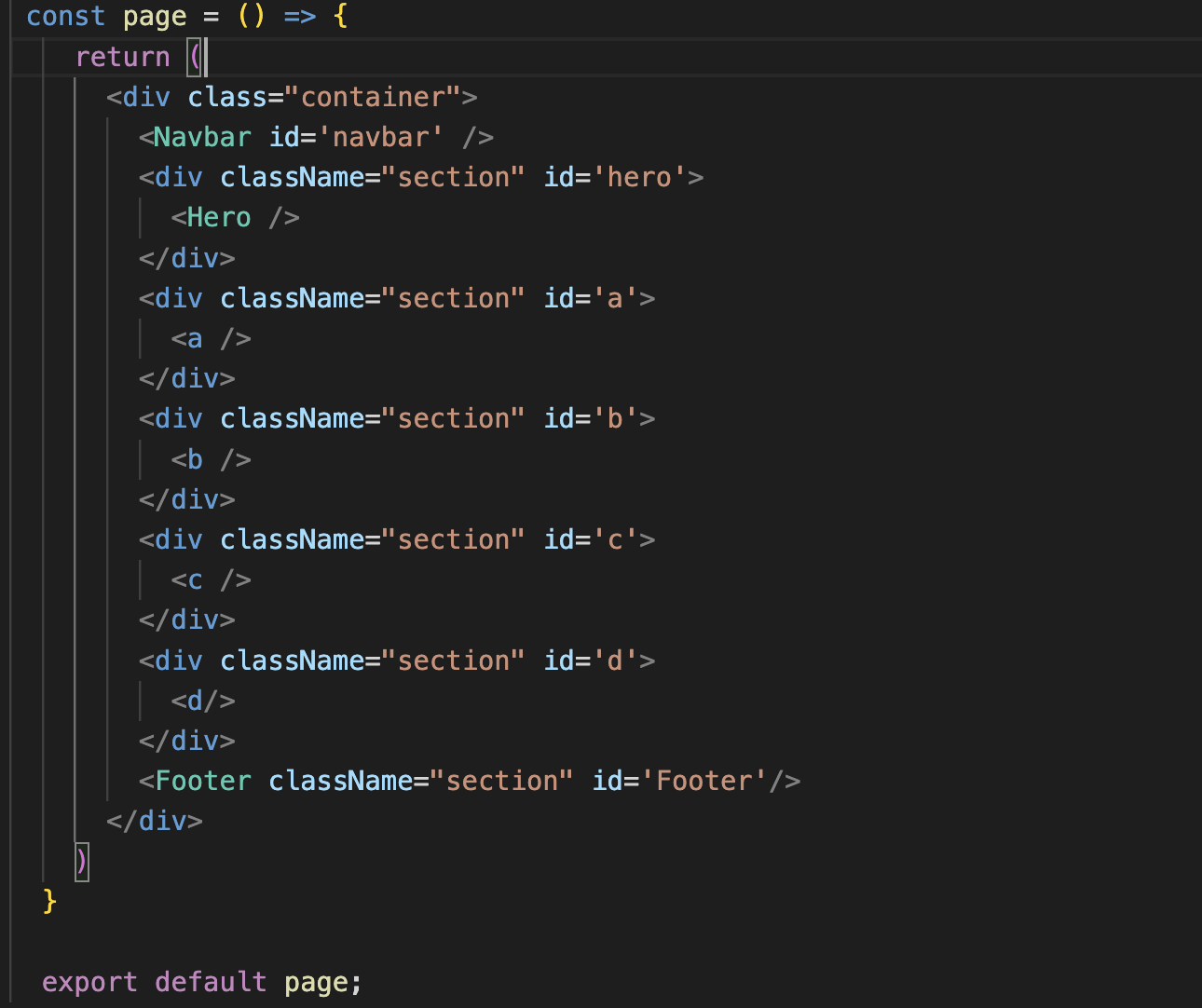Click the Footer component tag
Screen dimensions: 1202x1008
click(203, 781)
